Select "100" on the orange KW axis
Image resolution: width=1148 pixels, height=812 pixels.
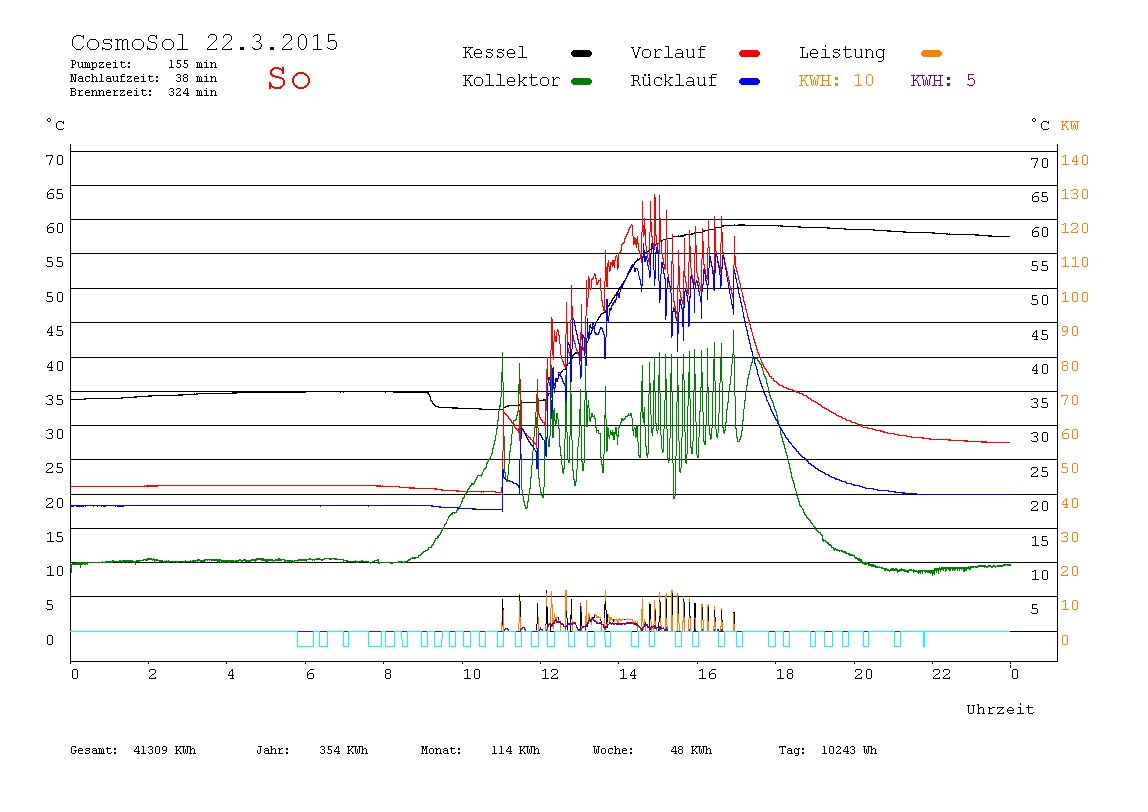[1075, 297]
